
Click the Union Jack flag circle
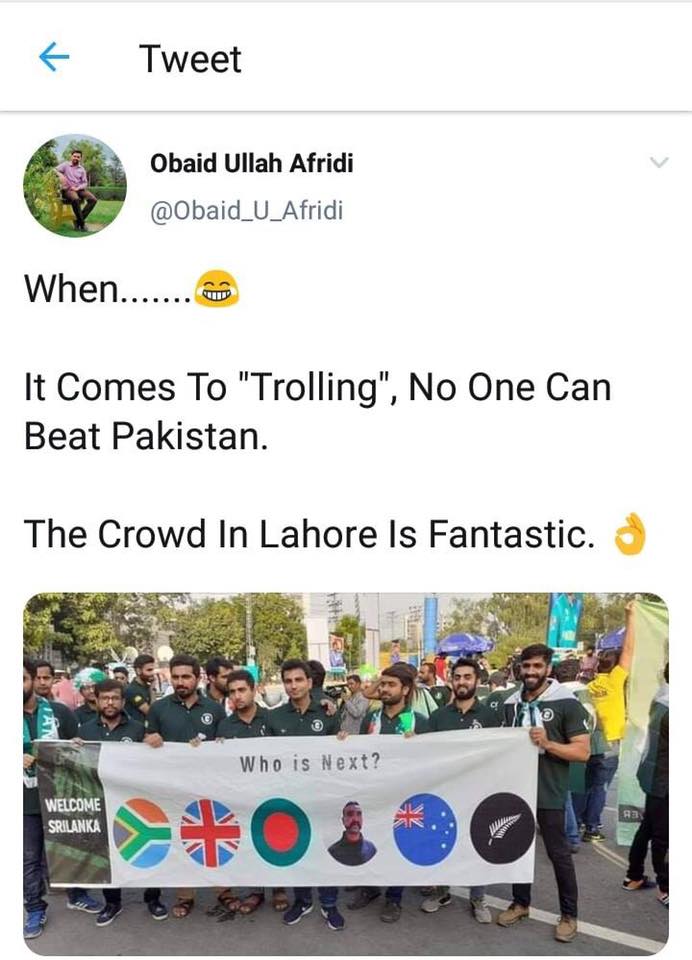210,833
